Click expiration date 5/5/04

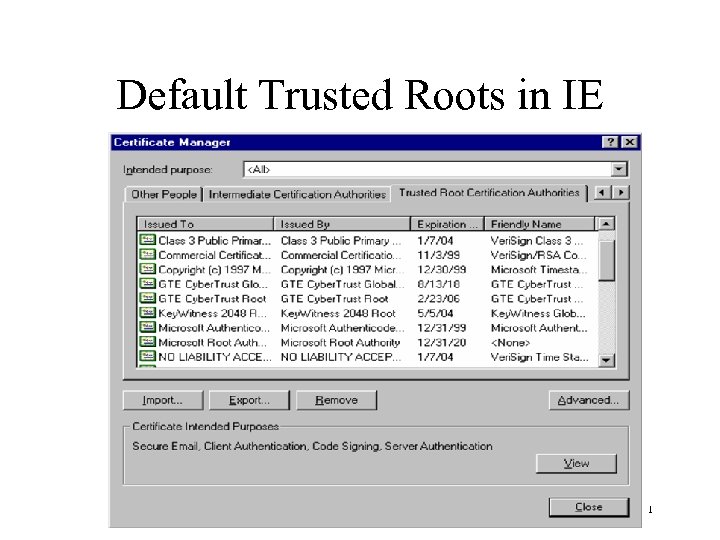click(x=435, y=314)
